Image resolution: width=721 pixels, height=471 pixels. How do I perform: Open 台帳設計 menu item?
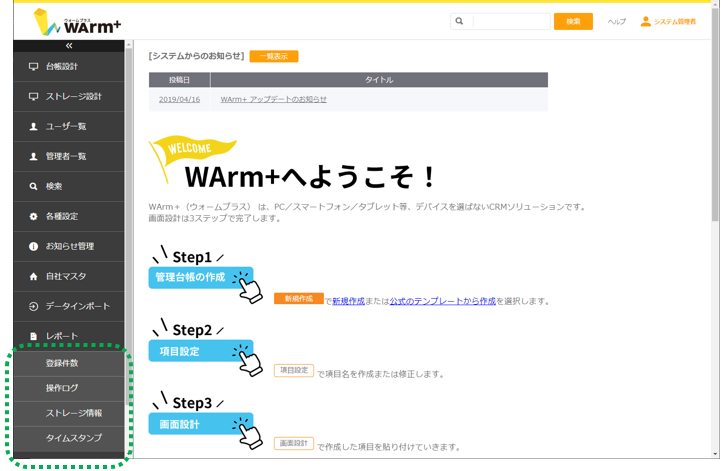click(69, 67)
